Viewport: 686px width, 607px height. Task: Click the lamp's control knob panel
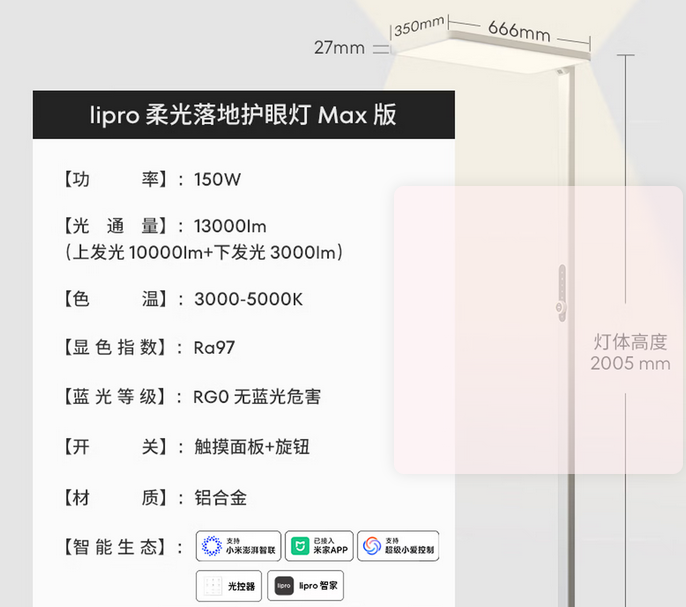[561, 292]
